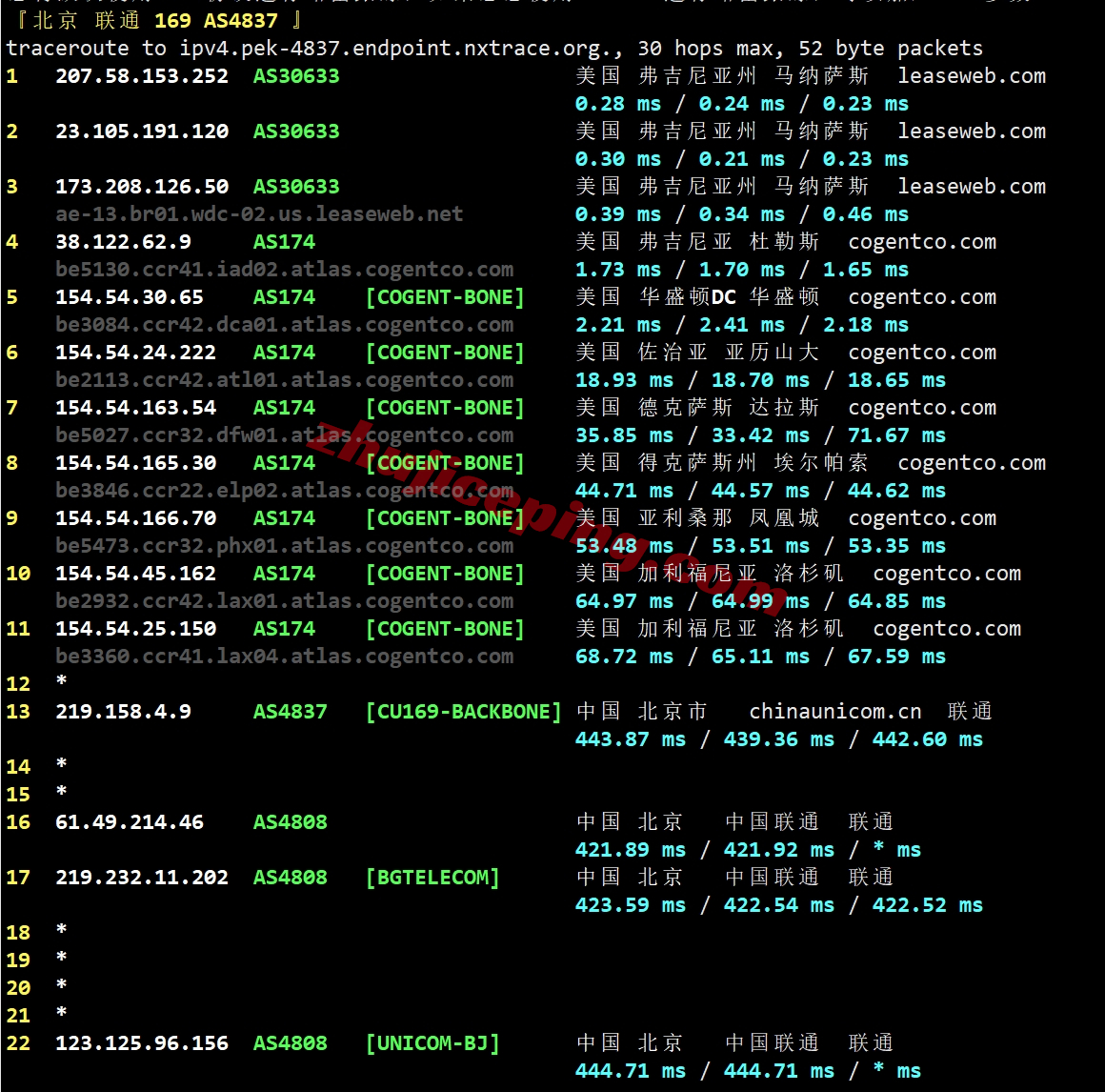
Task: Click latency value 2.21 ms
Action: [x=618, y=325]
